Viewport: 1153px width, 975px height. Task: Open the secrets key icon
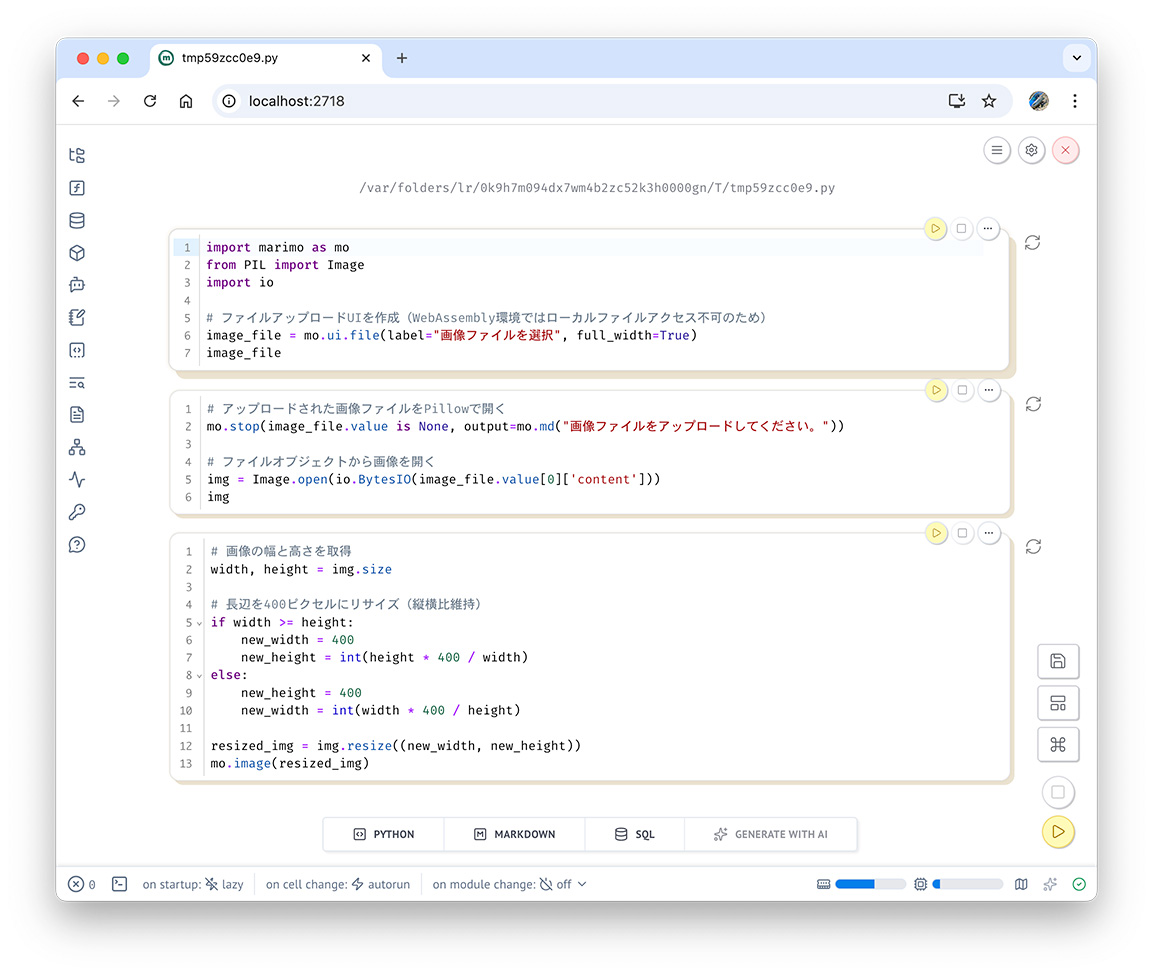[77, 512]
